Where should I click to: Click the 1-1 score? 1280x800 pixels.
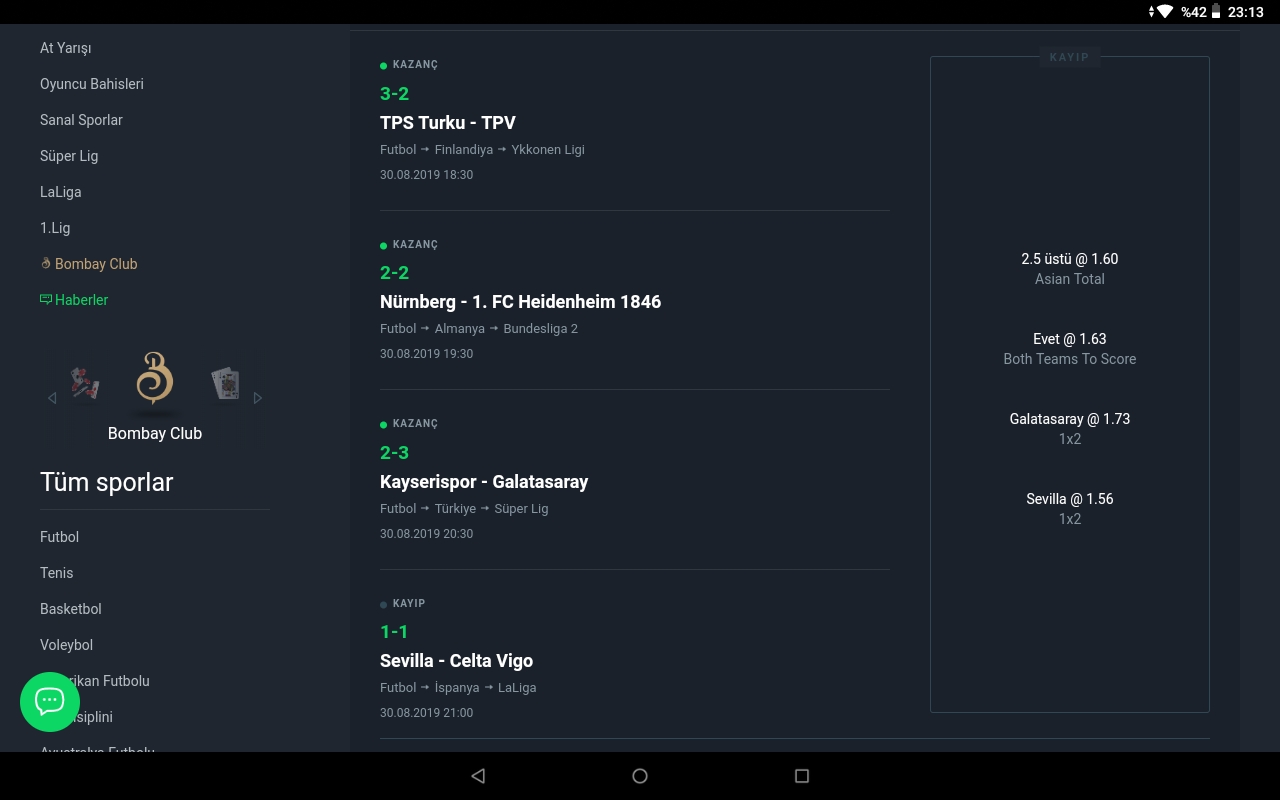[x=394, y=632]
